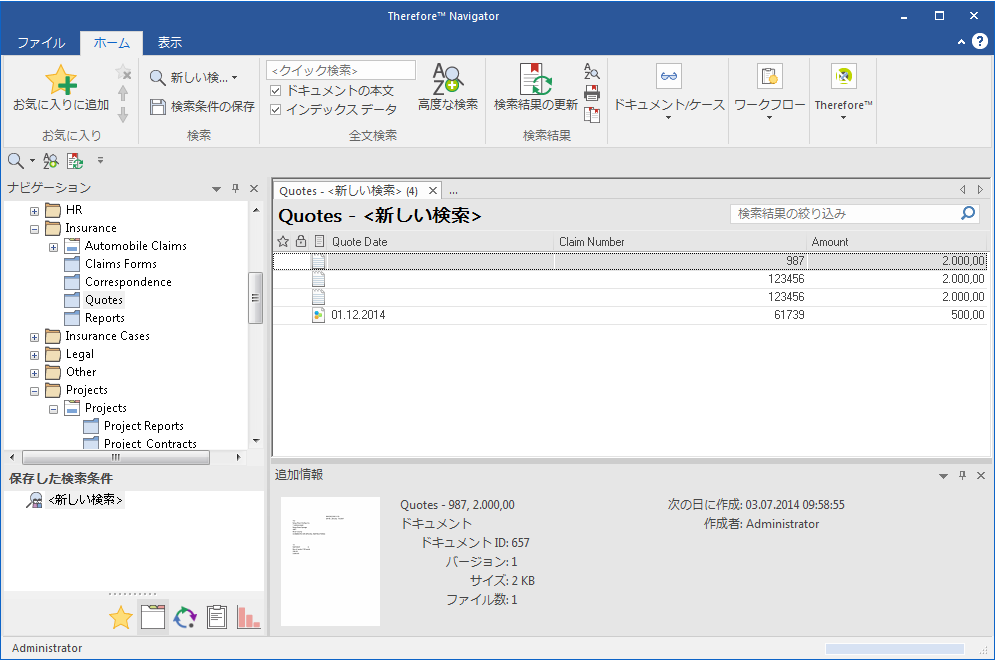The width and height of the screenshot is (995, 661).
Task: Switch to the Home ribbon tab
Action: coord(112,43)
